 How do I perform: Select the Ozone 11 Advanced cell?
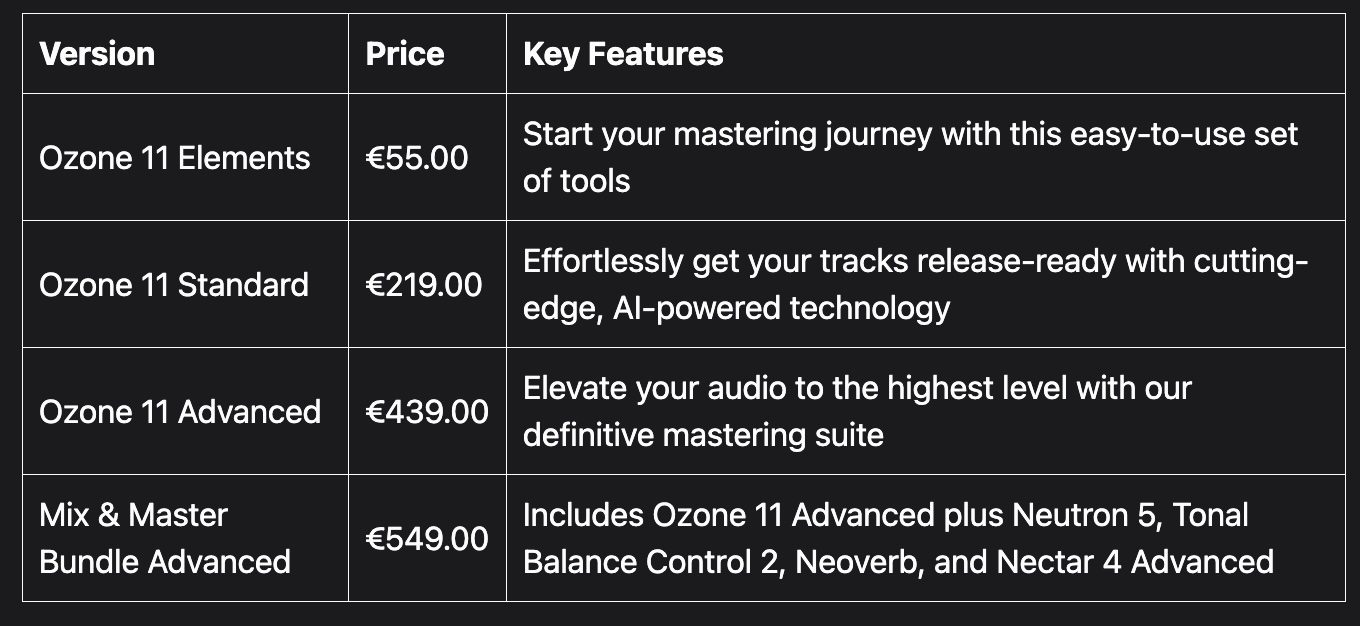[x=180, y=412]
